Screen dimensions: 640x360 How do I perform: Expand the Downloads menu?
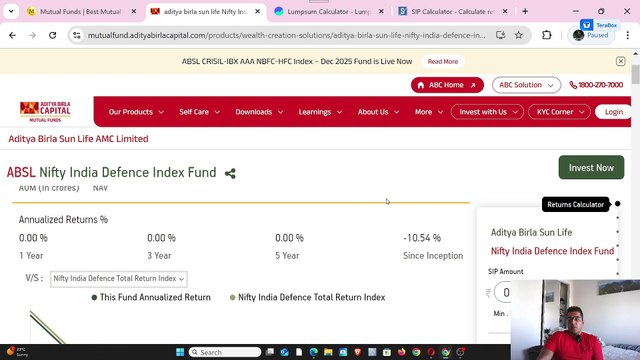(259, 112)
